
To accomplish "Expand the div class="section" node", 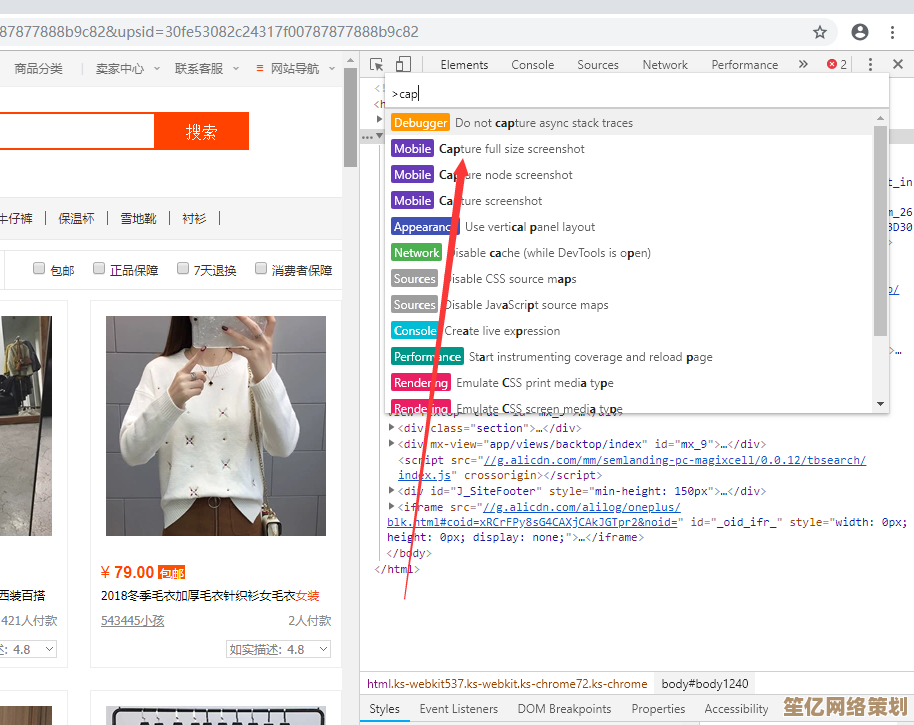I will (392, 428).
